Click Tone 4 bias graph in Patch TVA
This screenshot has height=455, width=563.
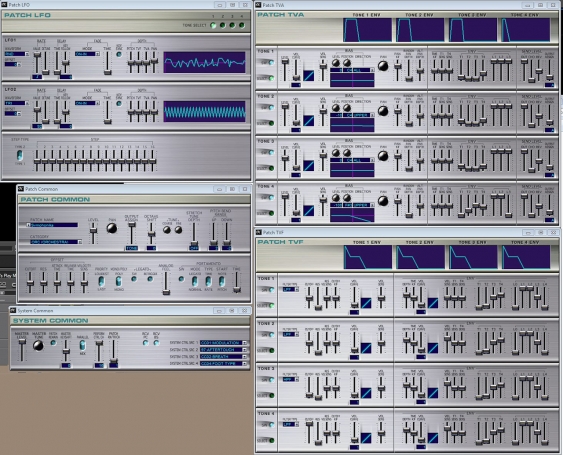click(x=352, y=215)
